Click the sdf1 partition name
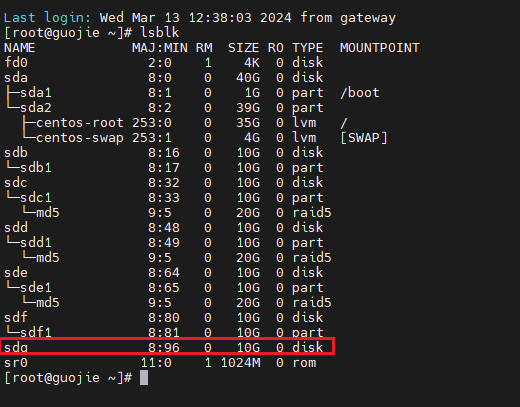Screen dimensions: 520x407 point(36,332)
